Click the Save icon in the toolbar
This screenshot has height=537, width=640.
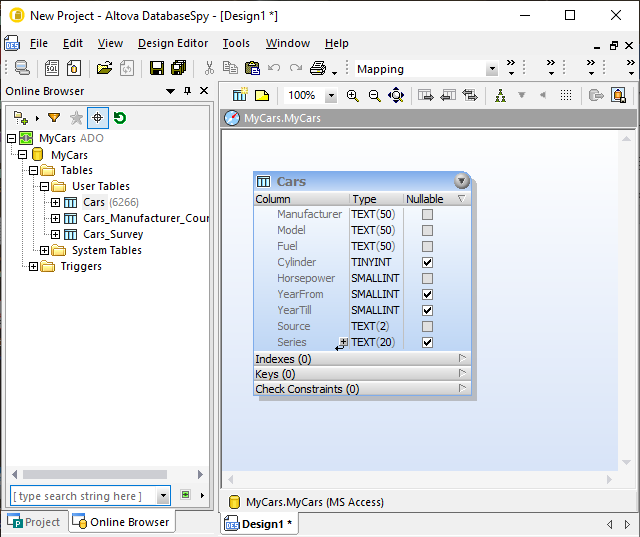(157, 68)
